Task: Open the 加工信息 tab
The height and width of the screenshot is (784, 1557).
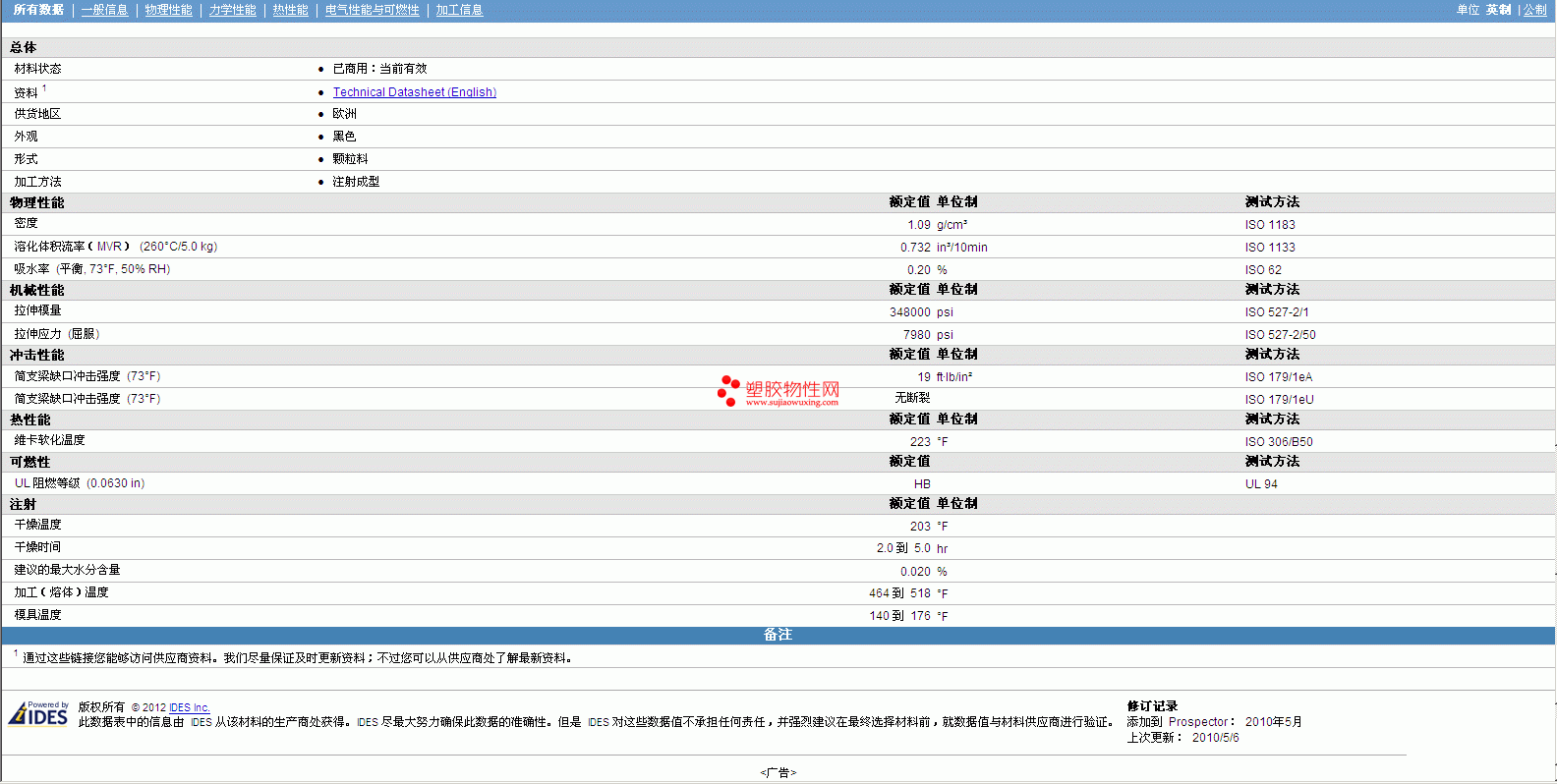Action: 459,10
